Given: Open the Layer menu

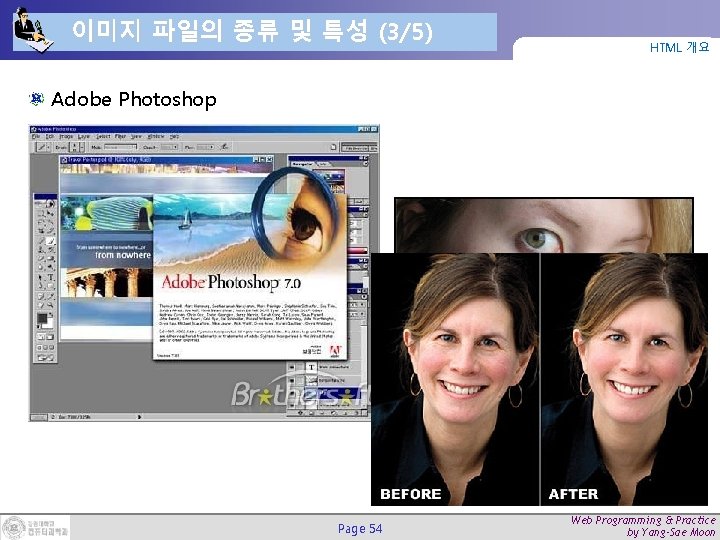Looking at the screenshot, I should pyautogui.click(x=84, y=136).
